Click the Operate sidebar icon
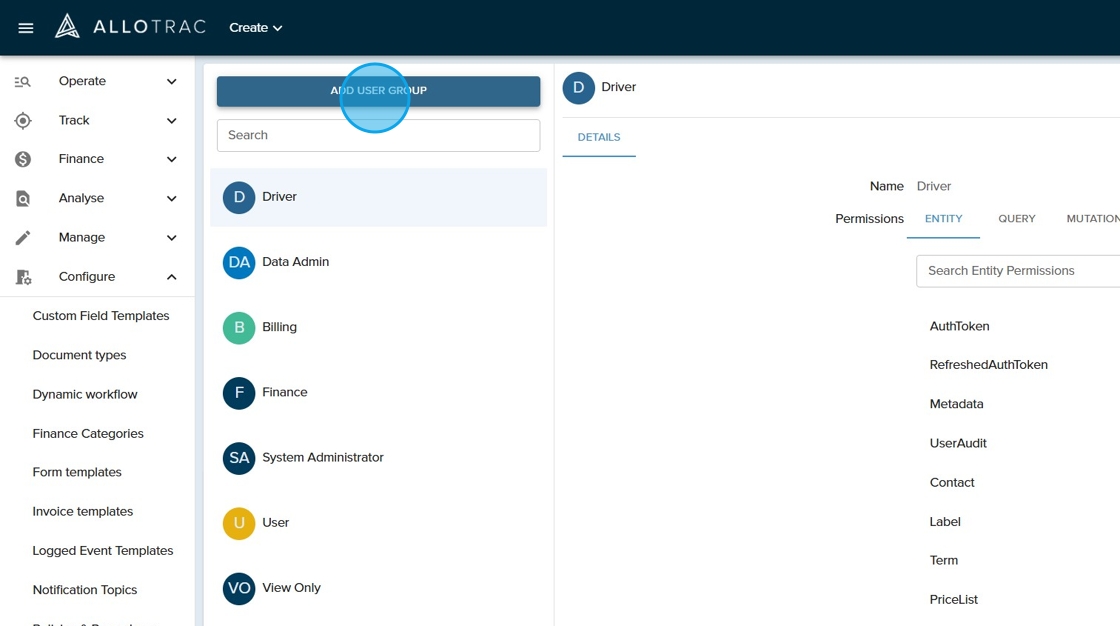This screenshot has height=626, width=1120. coord(23,82)
